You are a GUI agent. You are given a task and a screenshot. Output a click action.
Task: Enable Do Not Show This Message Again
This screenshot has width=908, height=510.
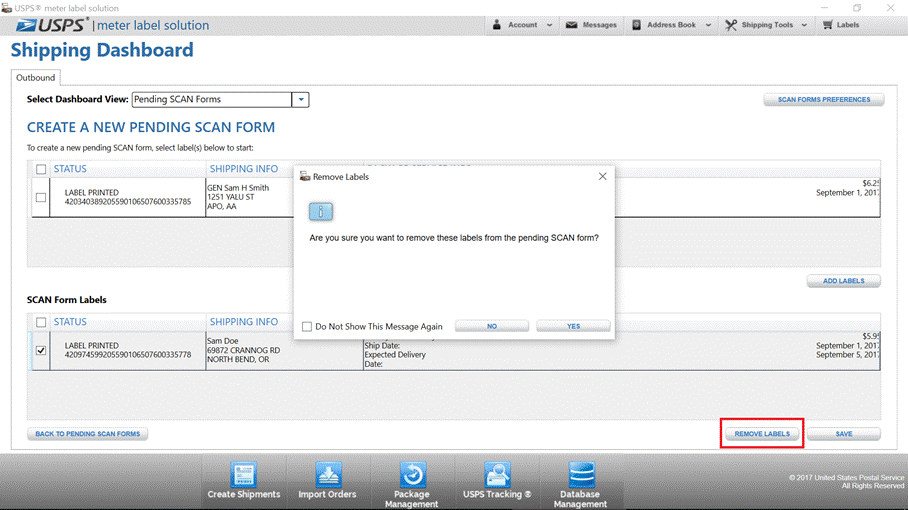pos(307,326)
